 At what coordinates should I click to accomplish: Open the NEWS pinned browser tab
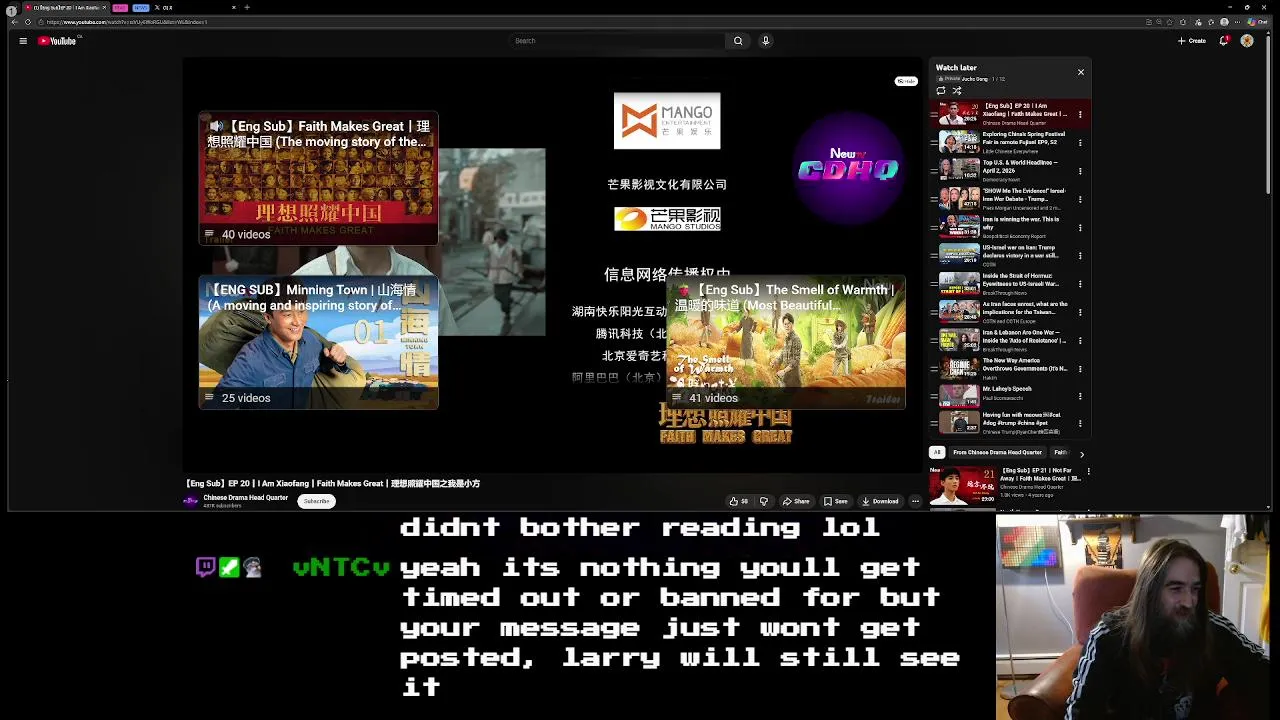coord(140,7)
